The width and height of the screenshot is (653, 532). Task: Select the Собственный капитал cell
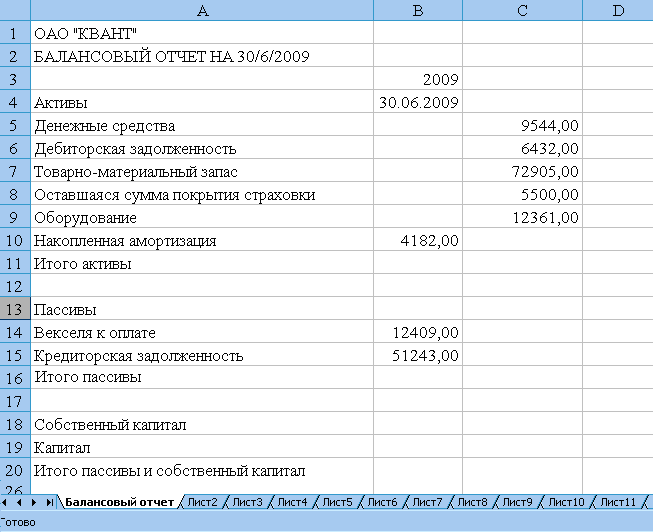(x=202, y=424)
